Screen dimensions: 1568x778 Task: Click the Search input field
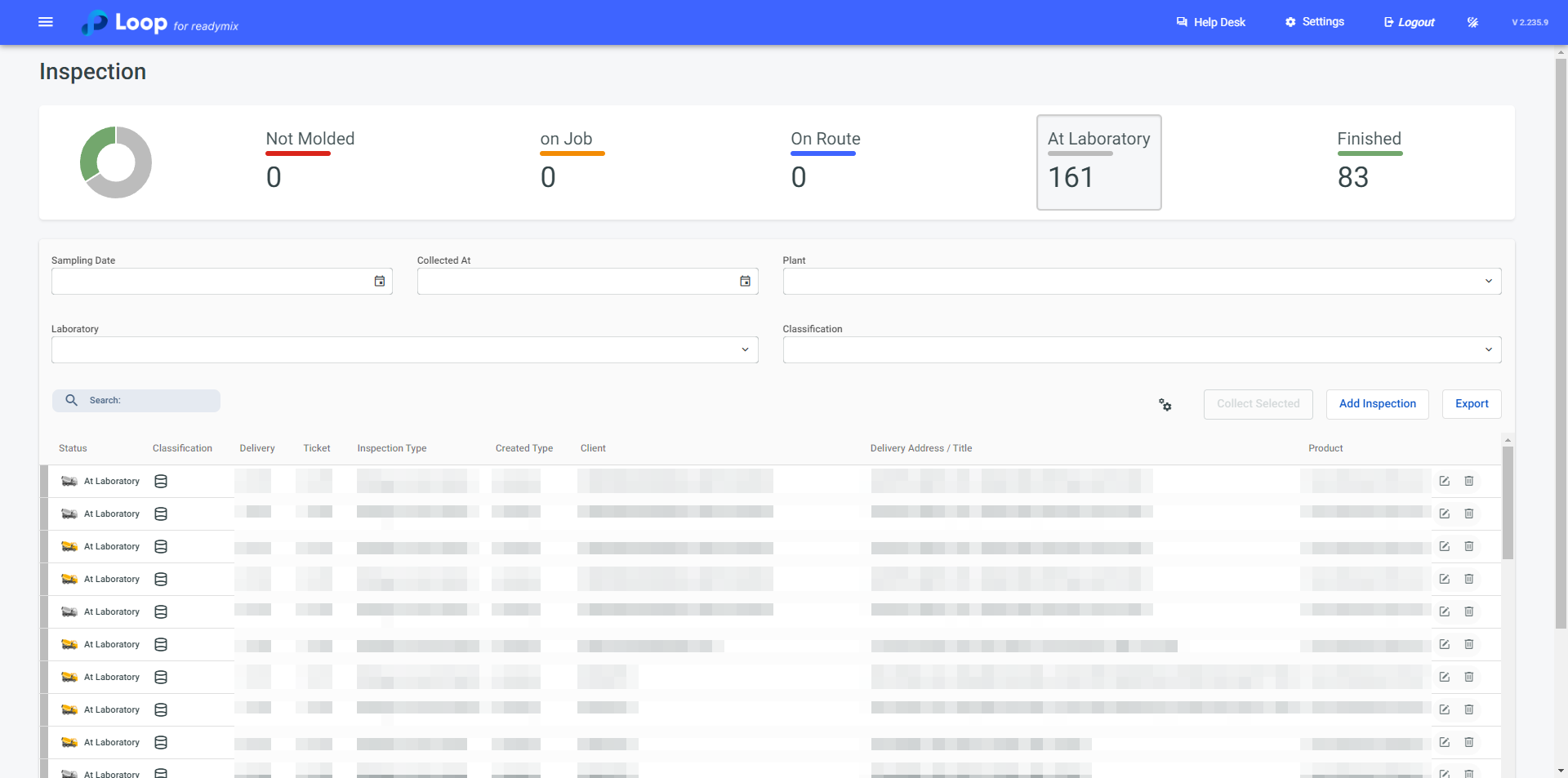tap(147, 401)
